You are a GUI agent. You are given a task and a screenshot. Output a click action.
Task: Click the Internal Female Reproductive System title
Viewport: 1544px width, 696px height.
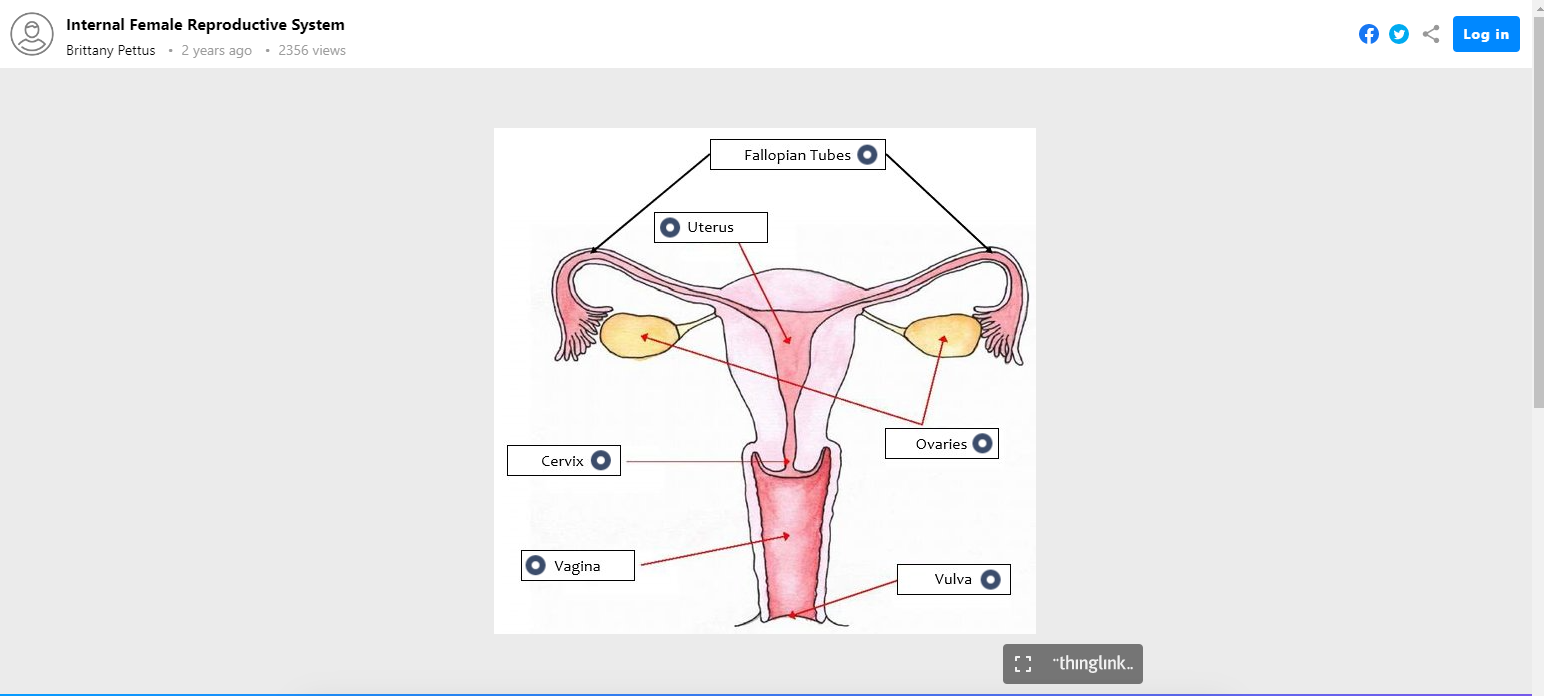(x=205, y=25)
